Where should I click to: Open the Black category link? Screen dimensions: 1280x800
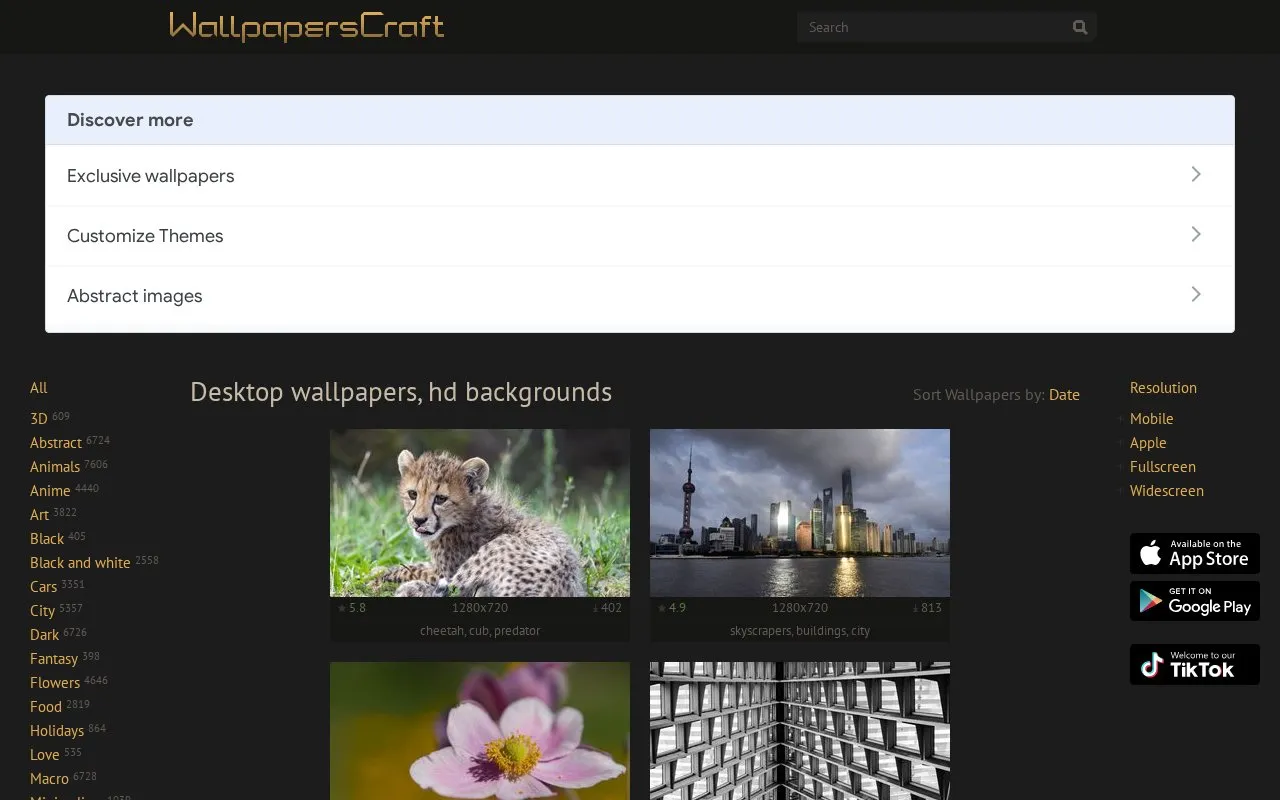click(x=47, y=539)
